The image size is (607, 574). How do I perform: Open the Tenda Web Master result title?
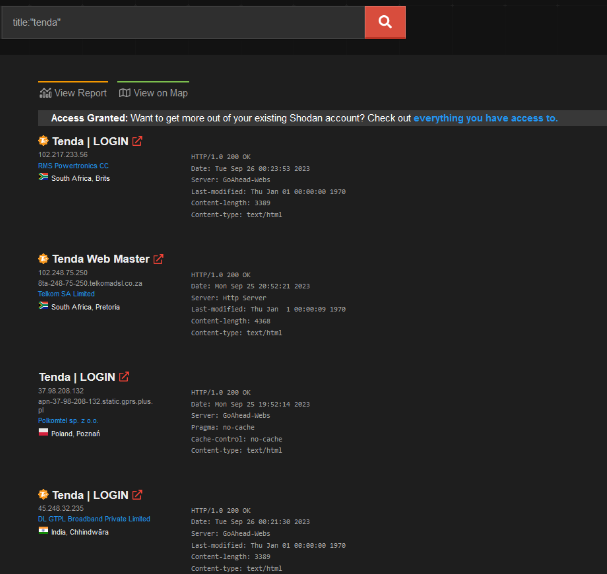[x=101, y=259]
